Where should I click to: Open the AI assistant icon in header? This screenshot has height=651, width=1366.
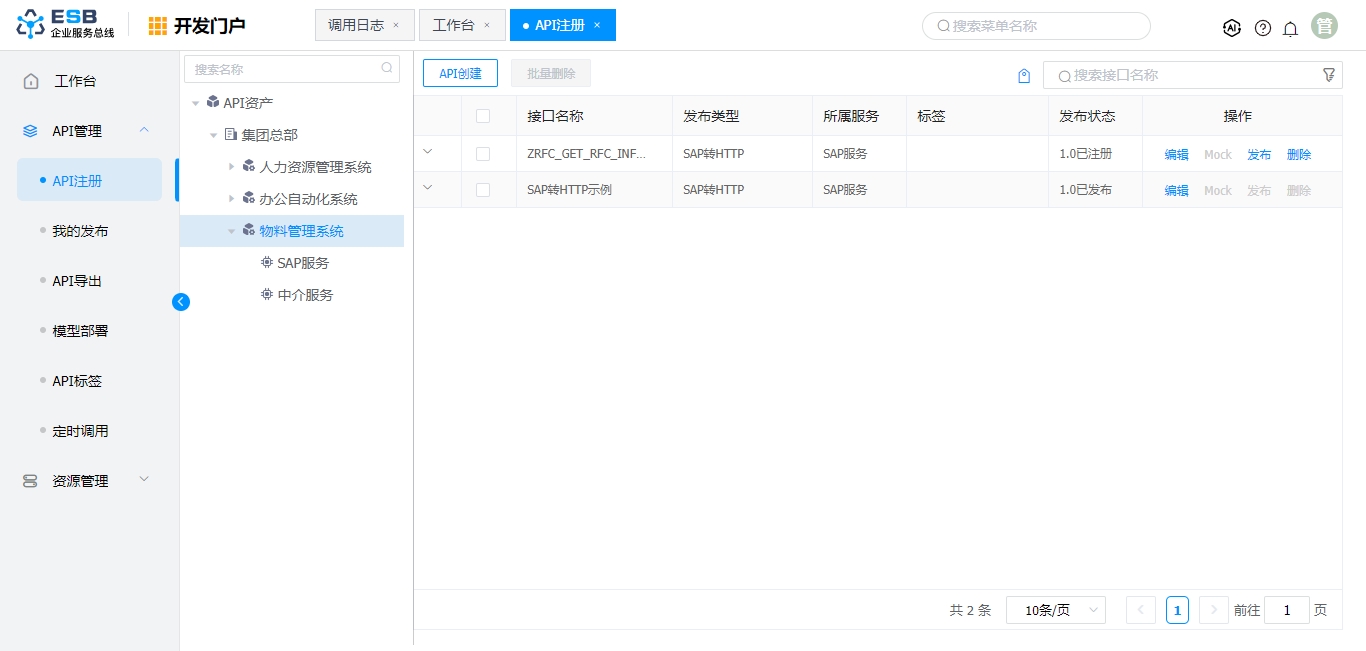(x=1232, y=28)
